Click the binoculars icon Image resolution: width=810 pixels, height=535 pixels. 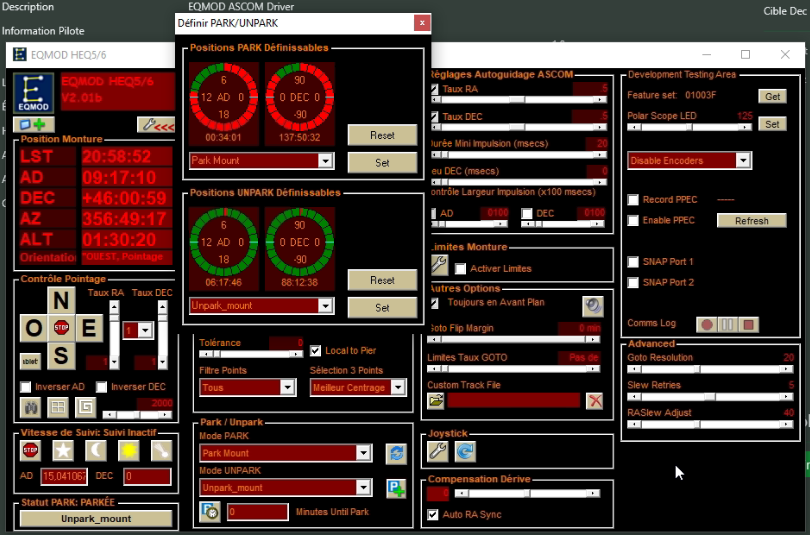pyautogui.click(x=30, y=407)
